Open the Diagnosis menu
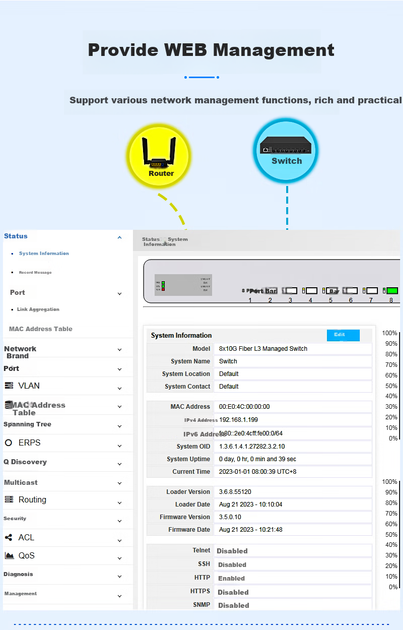 tap(18, 574)
